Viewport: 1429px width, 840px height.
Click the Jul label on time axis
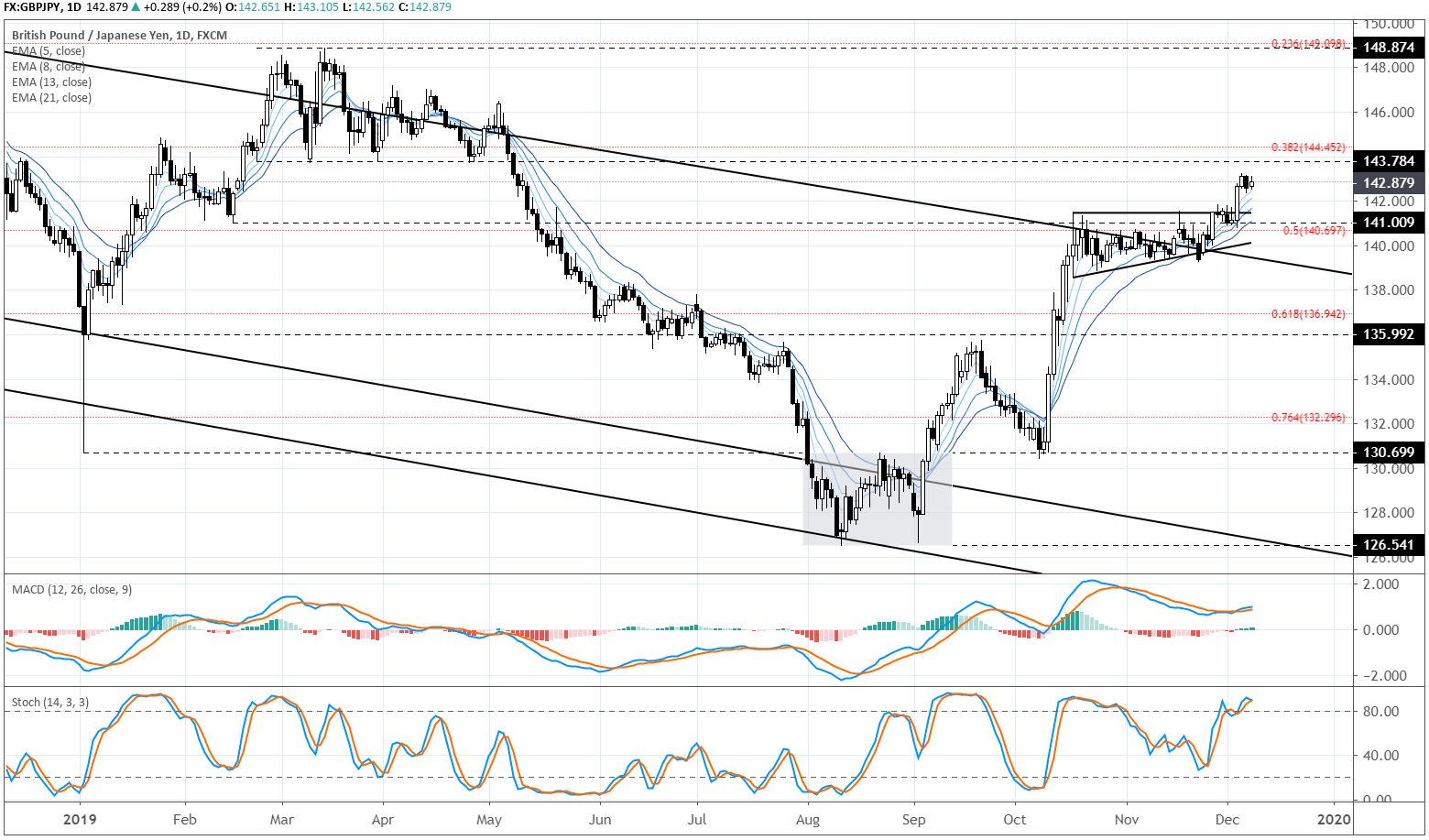[696, 820]
